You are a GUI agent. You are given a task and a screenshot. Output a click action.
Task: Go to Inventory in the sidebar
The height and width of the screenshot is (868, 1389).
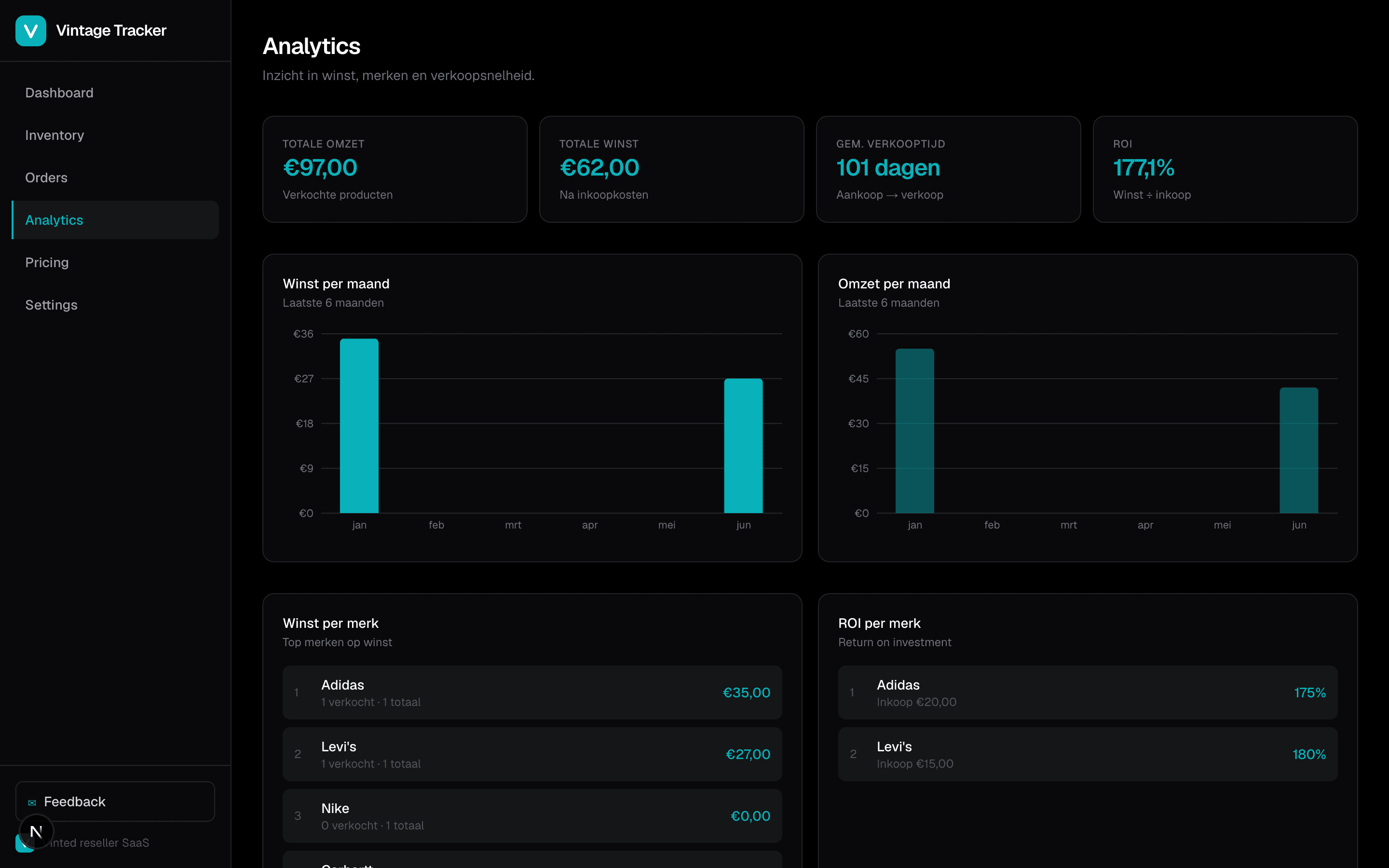click(115, 135)
